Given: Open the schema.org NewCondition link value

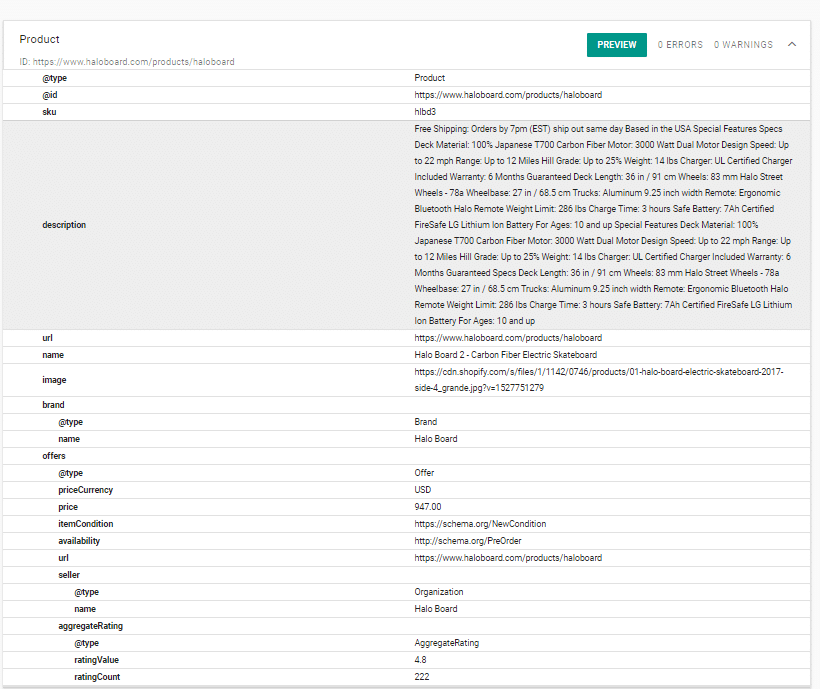Looking at the screenshot, I should 480,524.
